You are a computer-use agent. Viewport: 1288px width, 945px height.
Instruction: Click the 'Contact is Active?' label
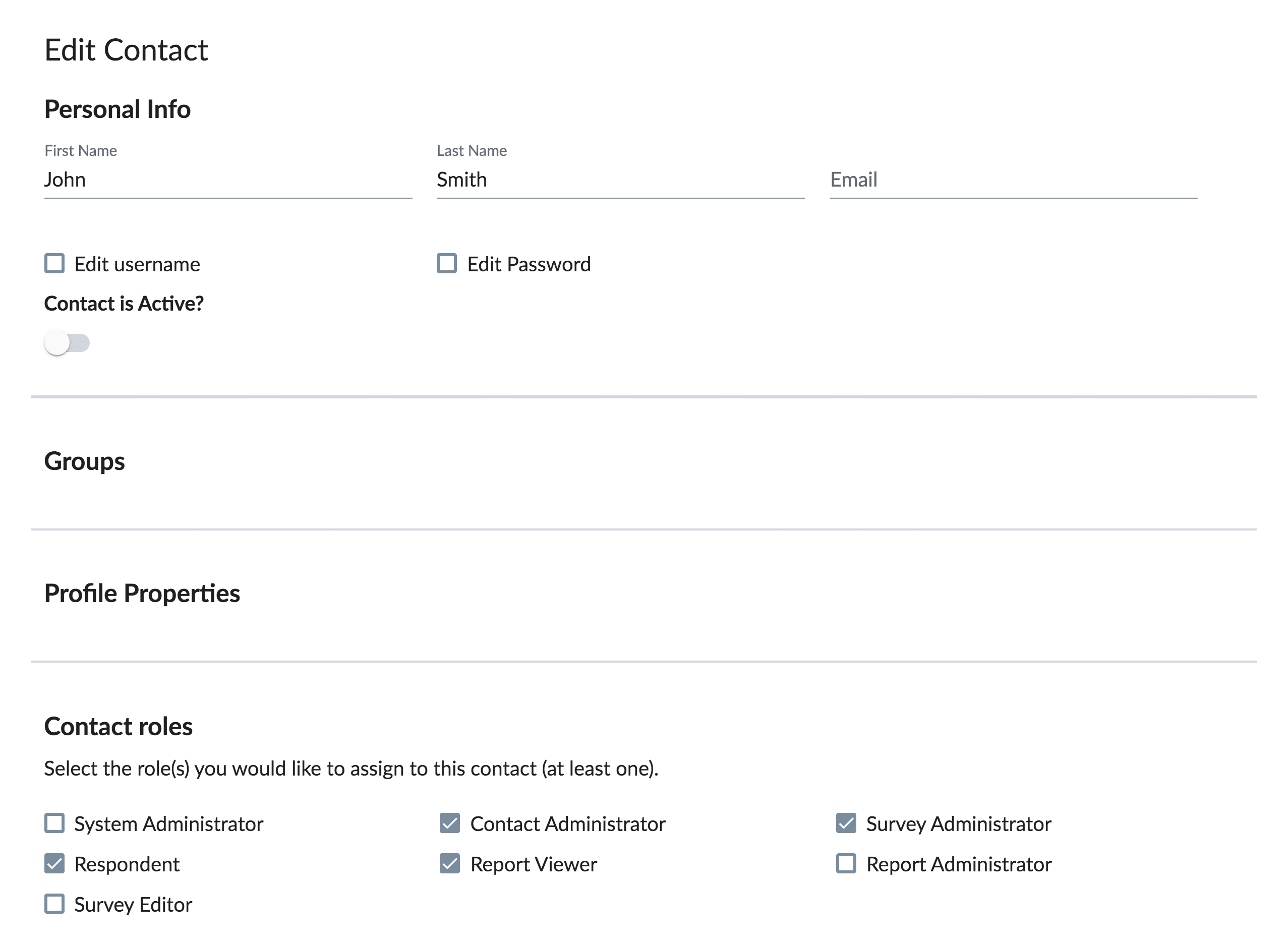pyautogui.click(x=124, y=303)
